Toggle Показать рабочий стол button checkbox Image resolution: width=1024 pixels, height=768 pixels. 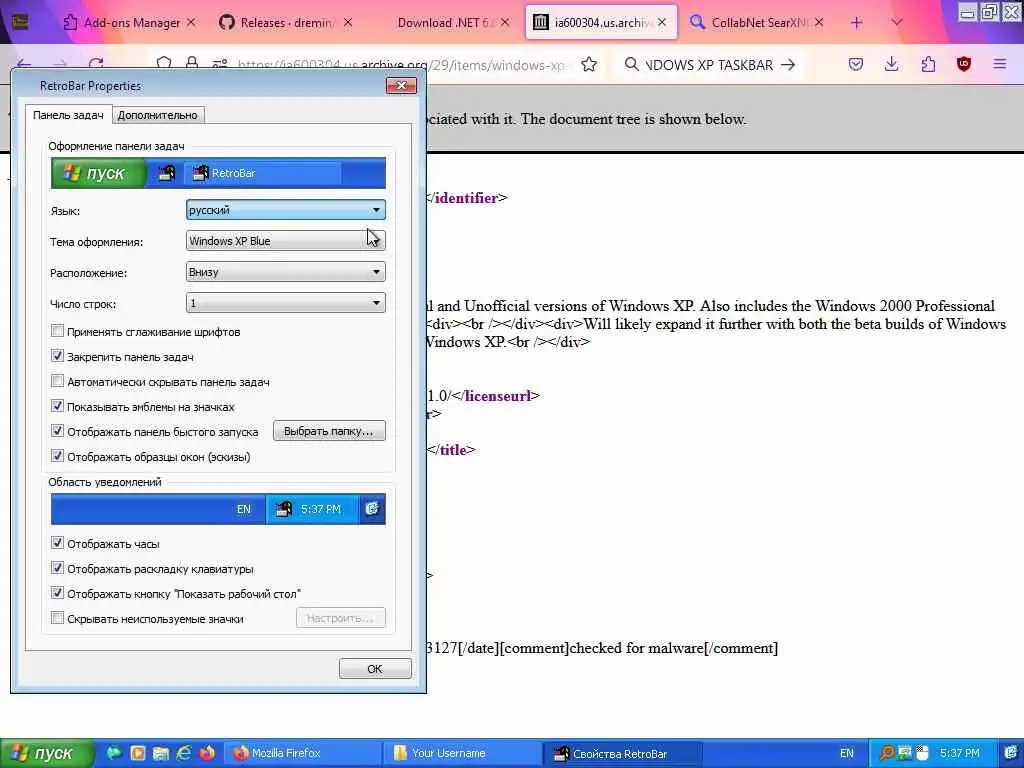(57, 593)
